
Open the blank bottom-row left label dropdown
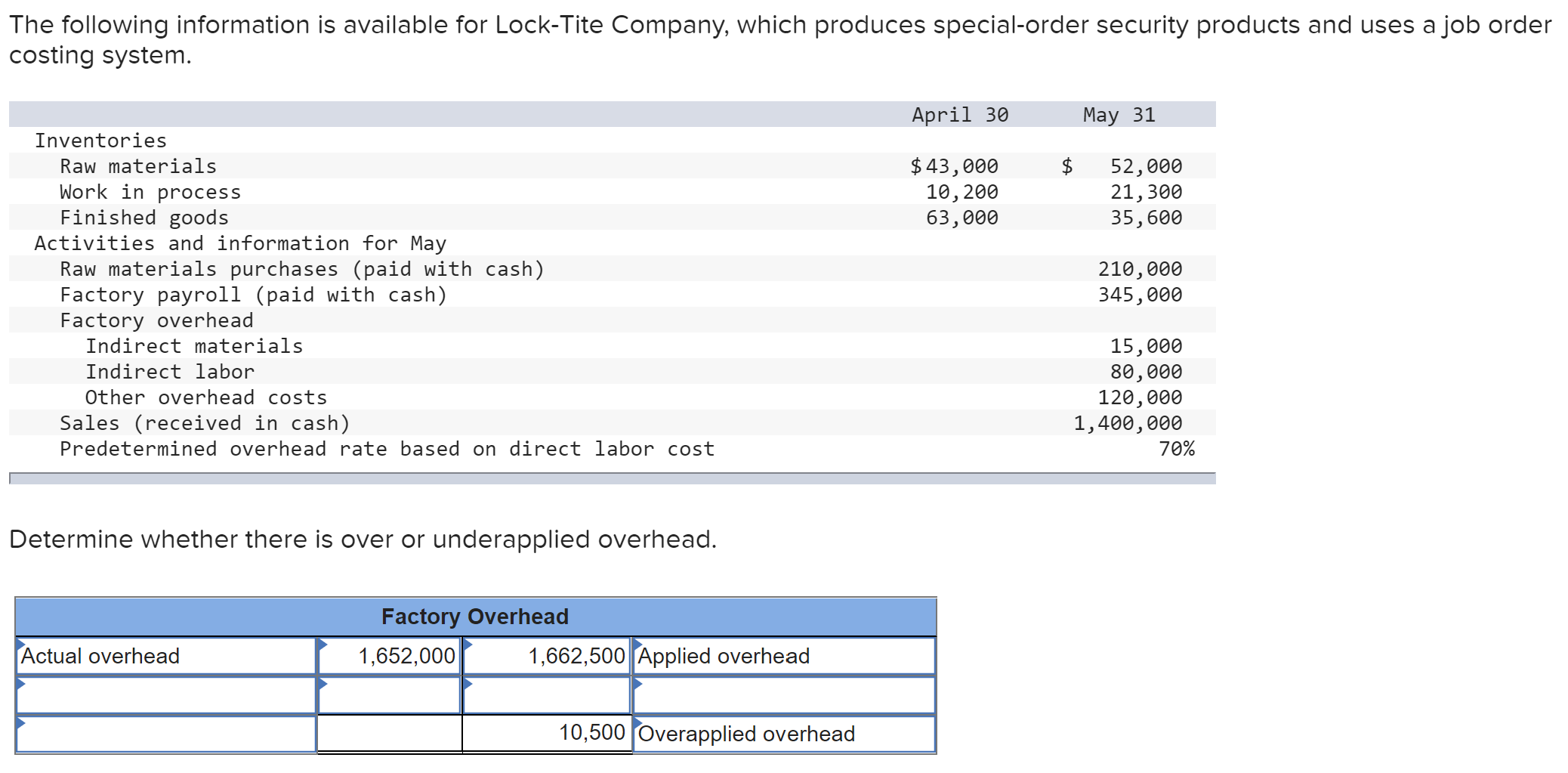pos(165,734)
